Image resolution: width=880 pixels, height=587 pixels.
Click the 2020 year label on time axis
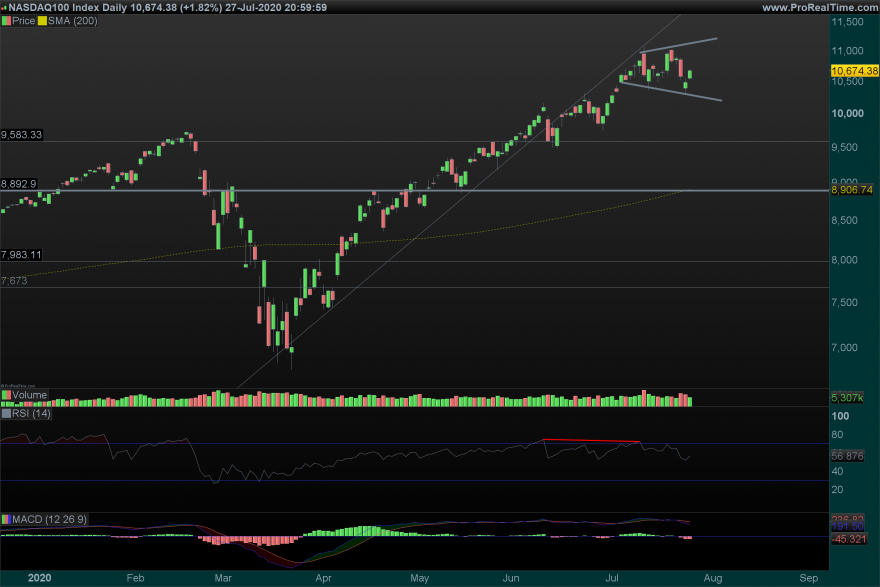pos(39,577)
